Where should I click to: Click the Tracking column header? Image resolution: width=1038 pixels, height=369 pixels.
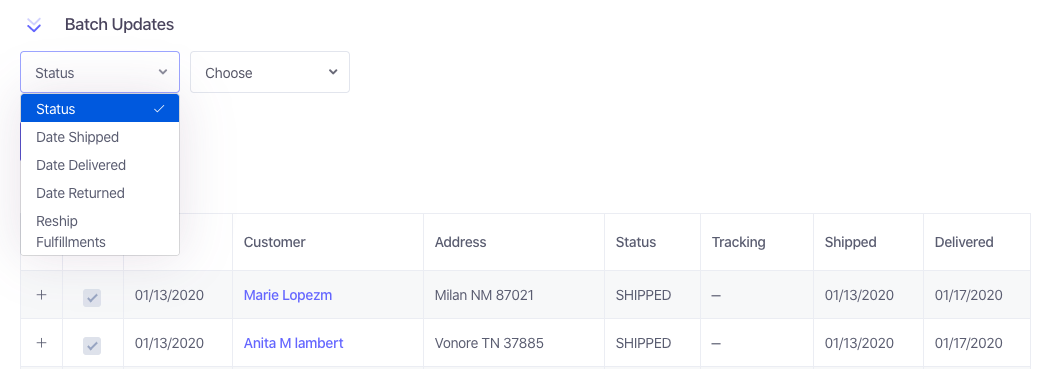[x=739, y=242]
